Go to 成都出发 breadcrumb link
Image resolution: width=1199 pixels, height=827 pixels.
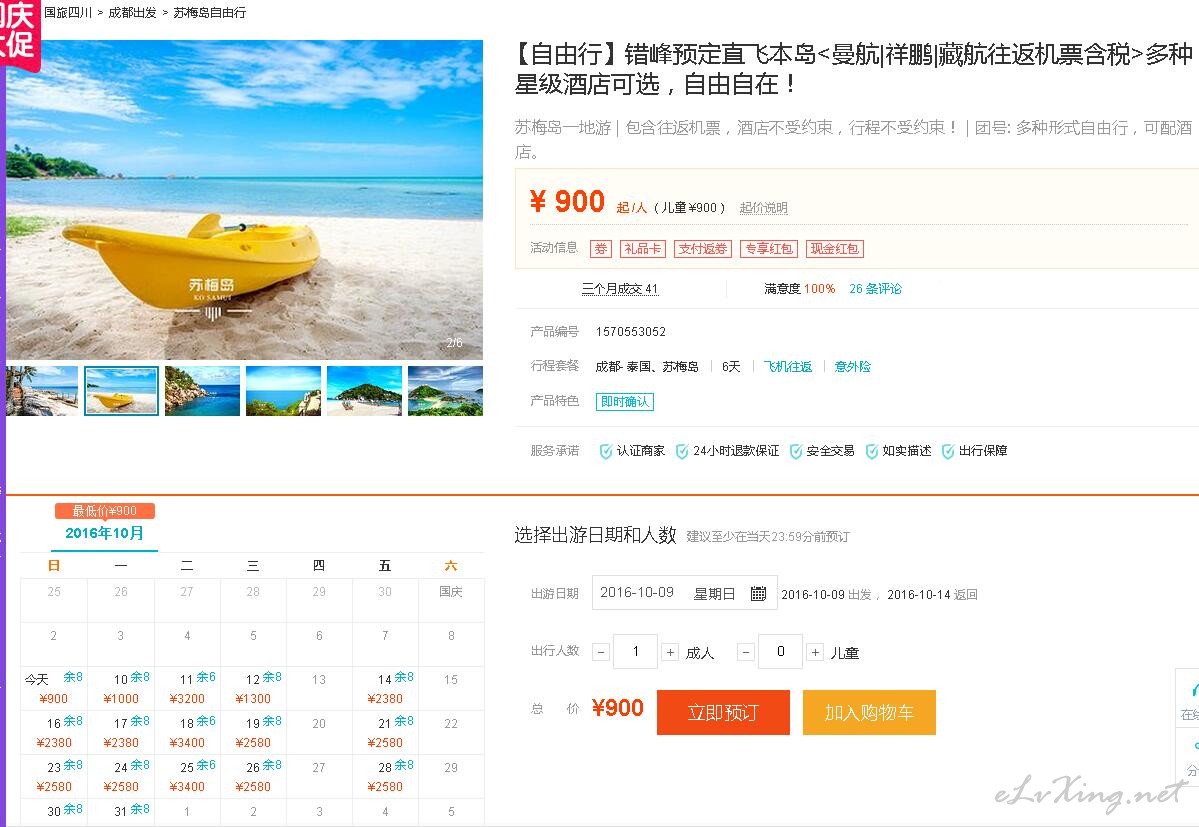132,12
